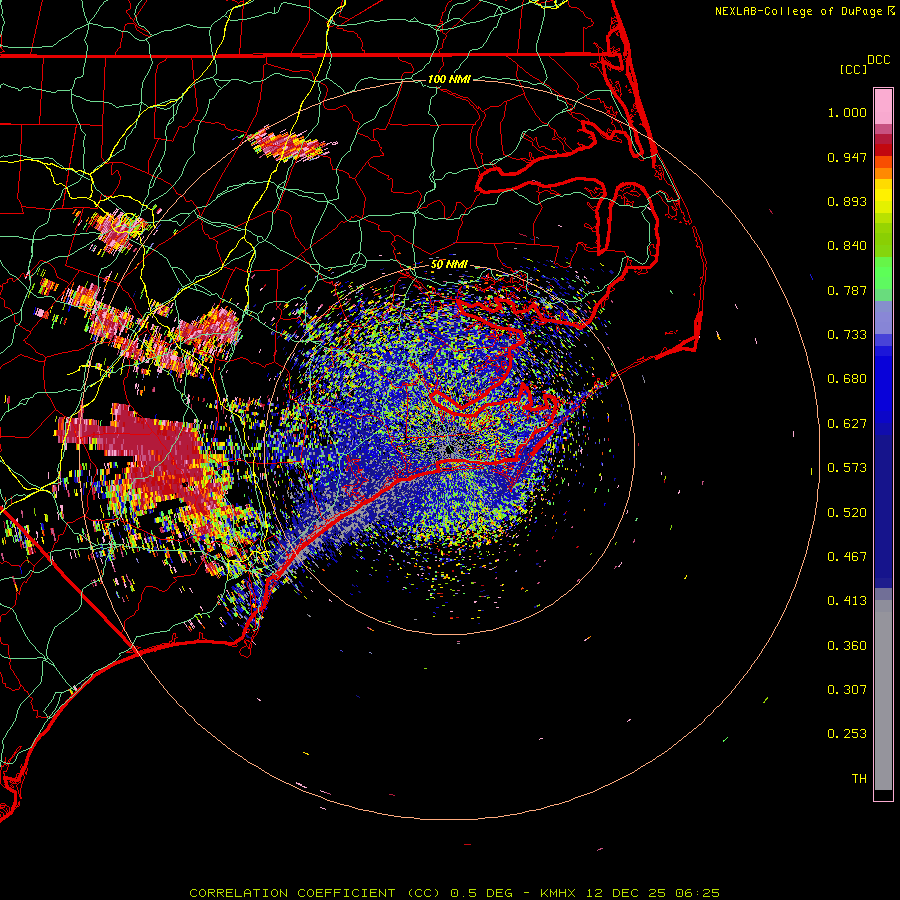Screen dimensions: 900x900
Task: Click the 100 NMI range ring label
Action: pos(449,79)
